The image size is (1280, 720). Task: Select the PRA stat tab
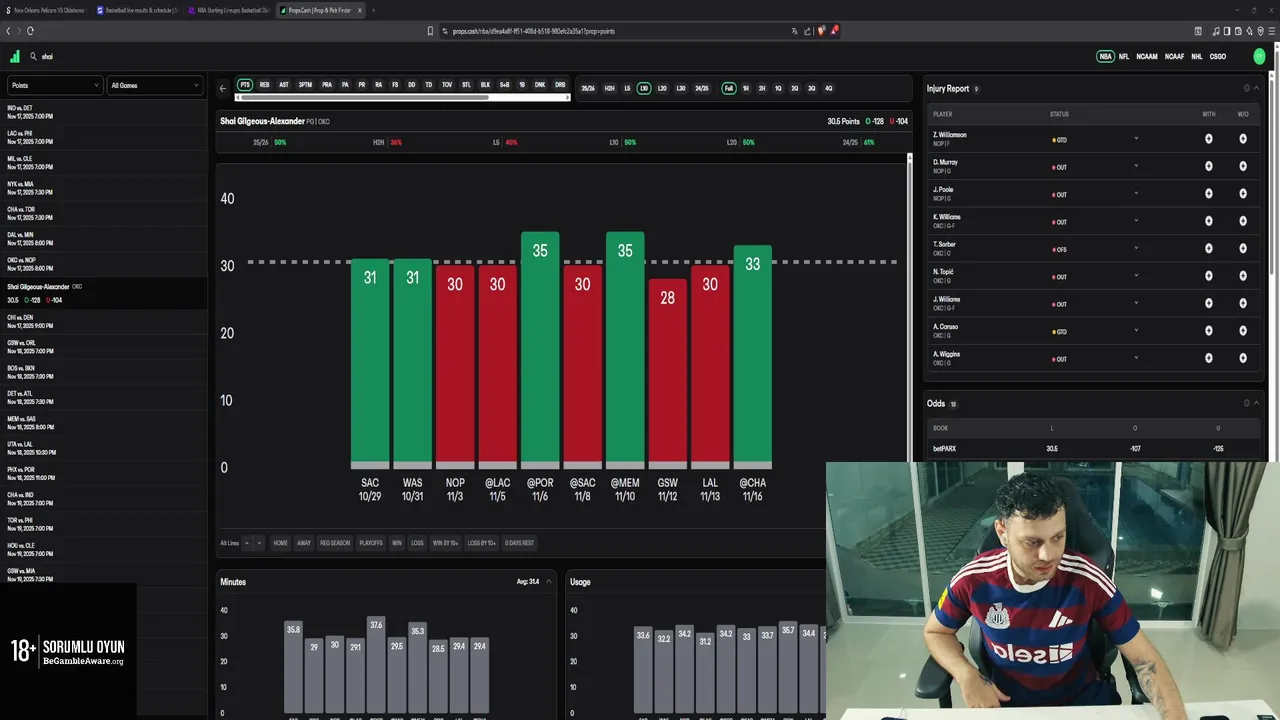point(327,85)
